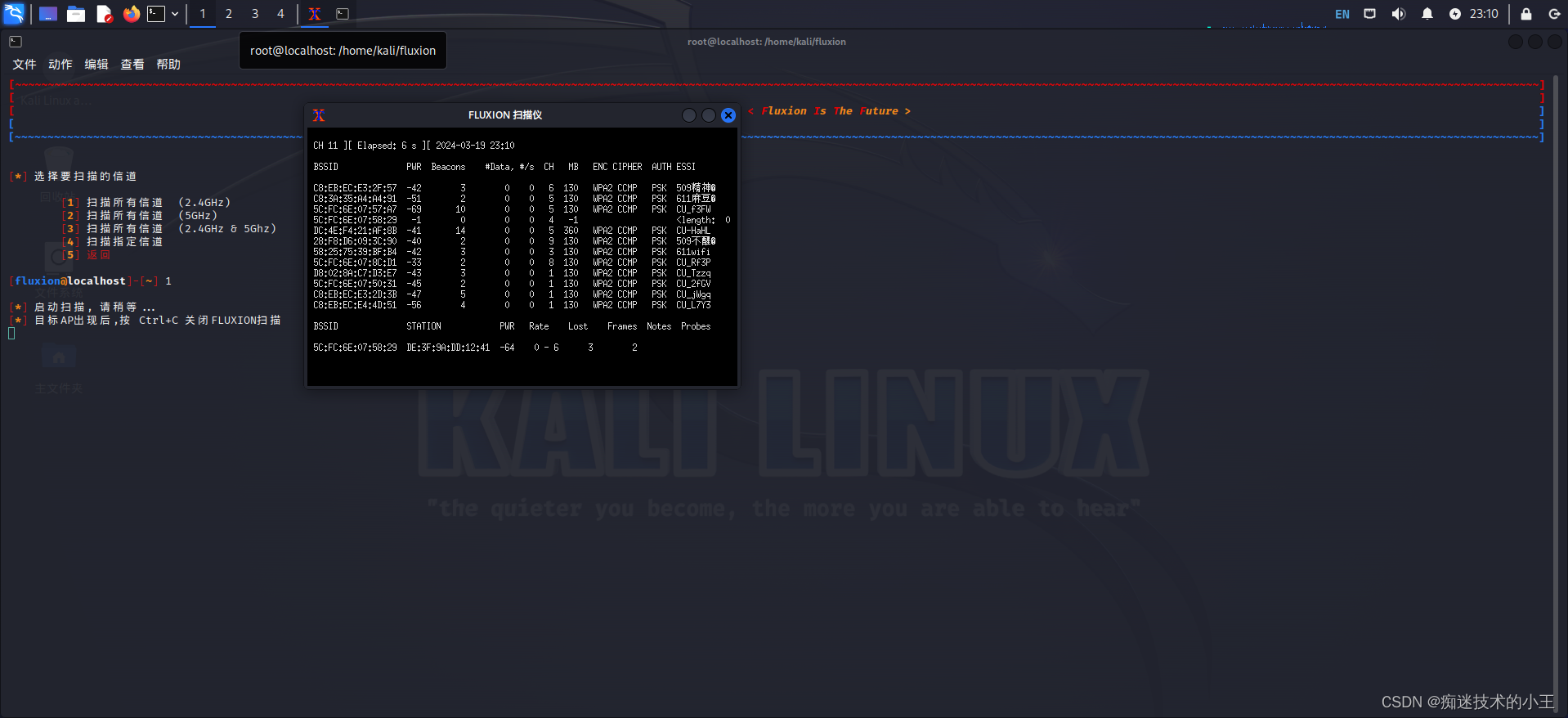Click the main terminal window title text
The width and height of the screenshot is (1568, 718).
pos(767,42)
